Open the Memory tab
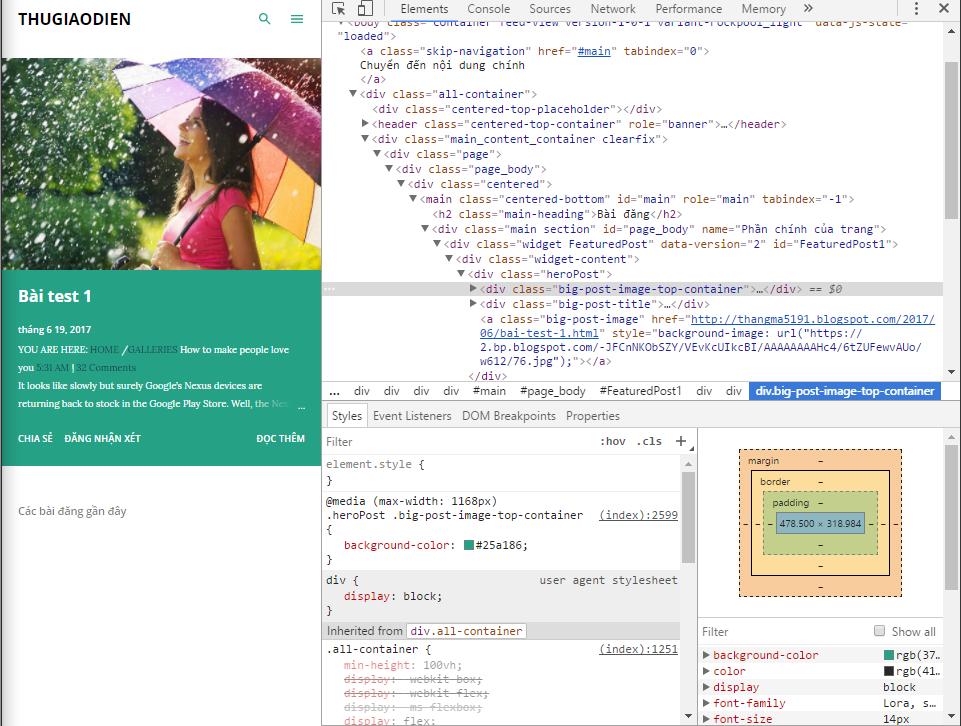961x726 pixels. tap(763, 9)
